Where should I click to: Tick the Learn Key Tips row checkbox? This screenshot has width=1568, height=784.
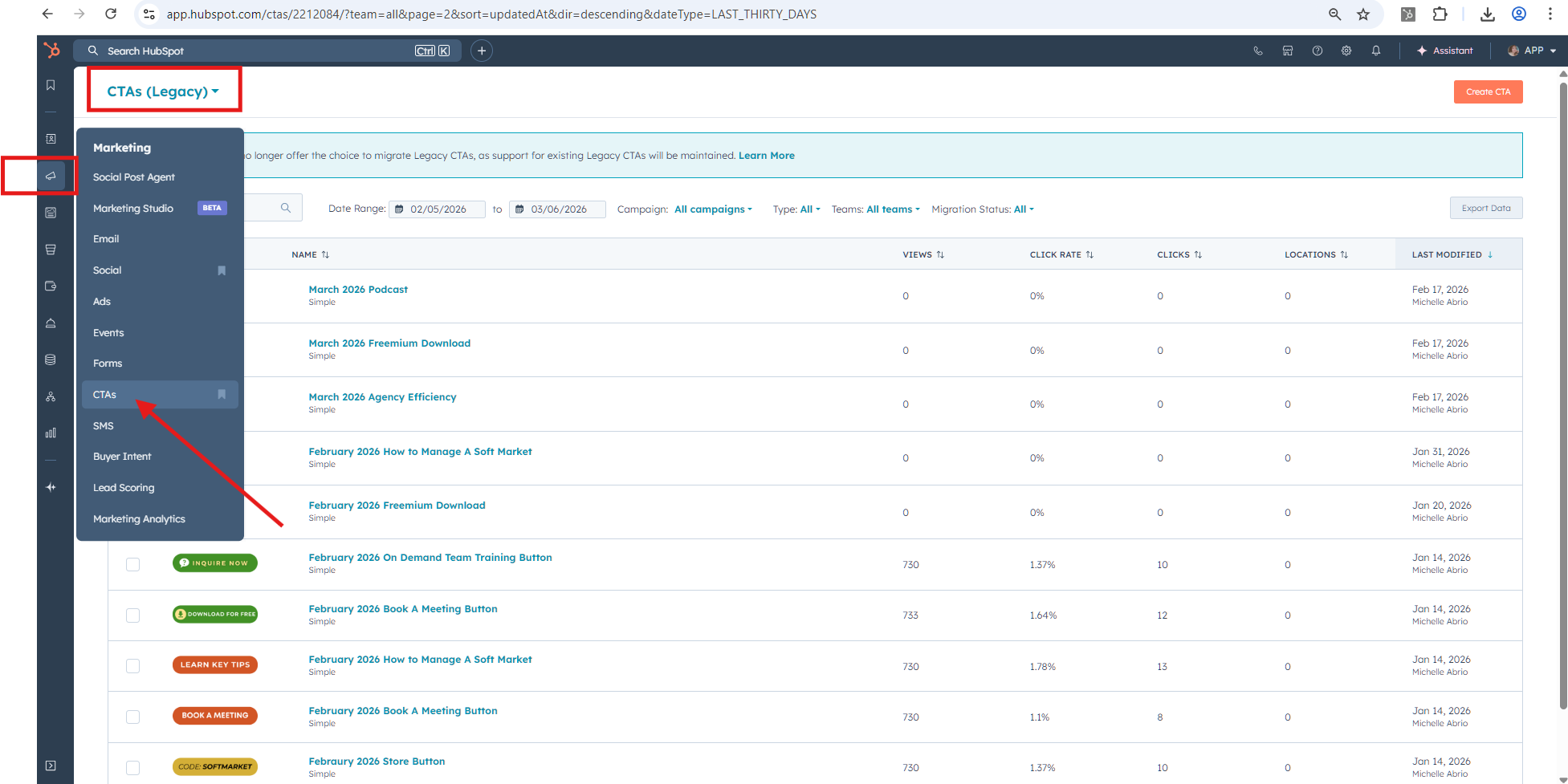133,666
